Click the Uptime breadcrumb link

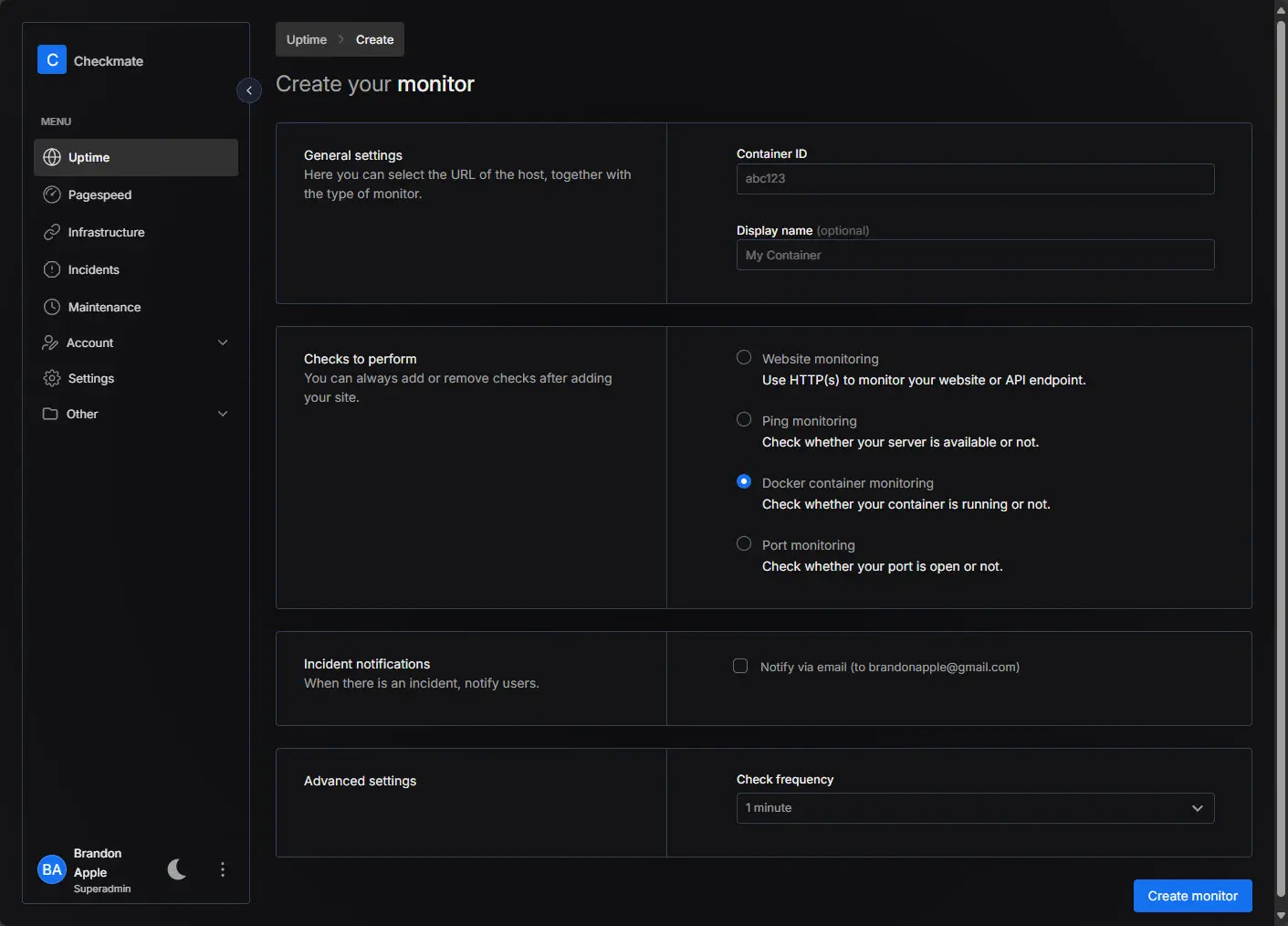click(x=306, y=39)
